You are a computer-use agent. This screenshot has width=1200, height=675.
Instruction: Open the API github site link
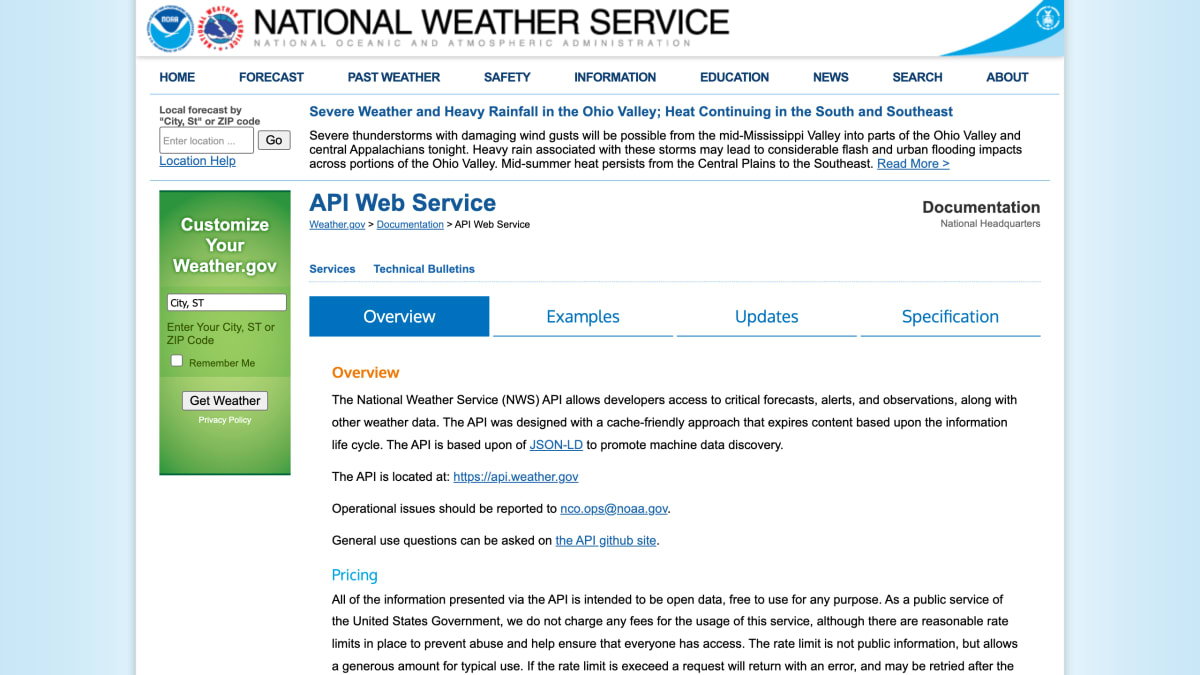click(x=606, y=541)
